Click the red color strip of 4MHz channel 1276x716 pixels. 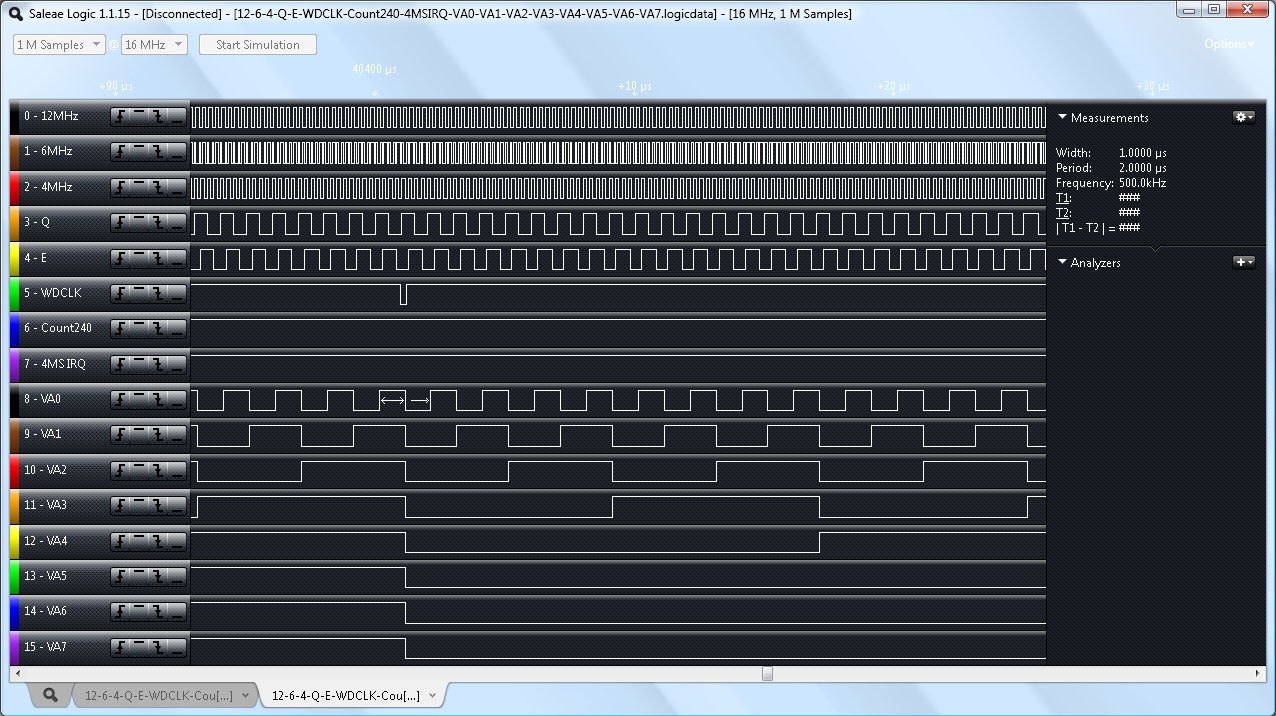15,187
